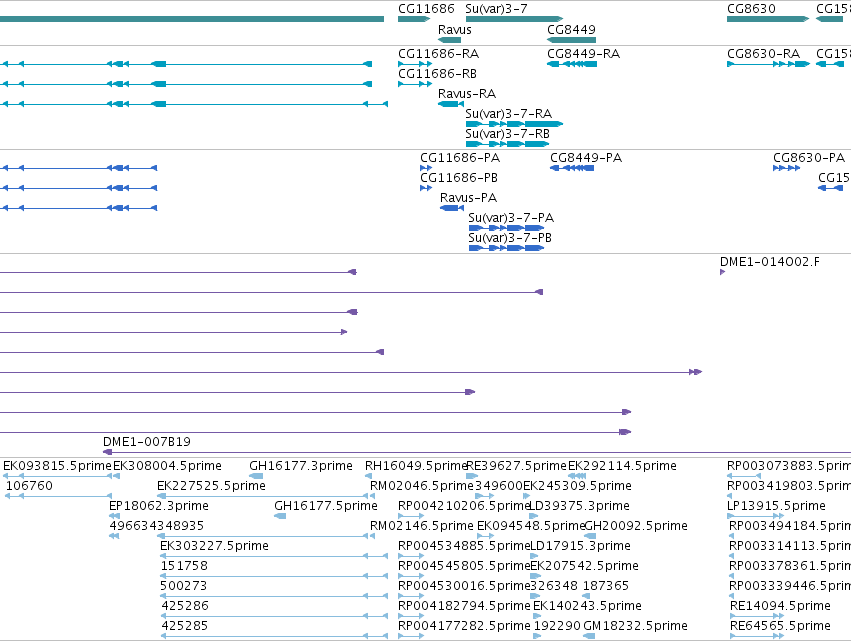Click the CG8449 gene arrow glyph
Image resolution: width=851 pixels, height=641 pixels.
click(x=571, y=40)
